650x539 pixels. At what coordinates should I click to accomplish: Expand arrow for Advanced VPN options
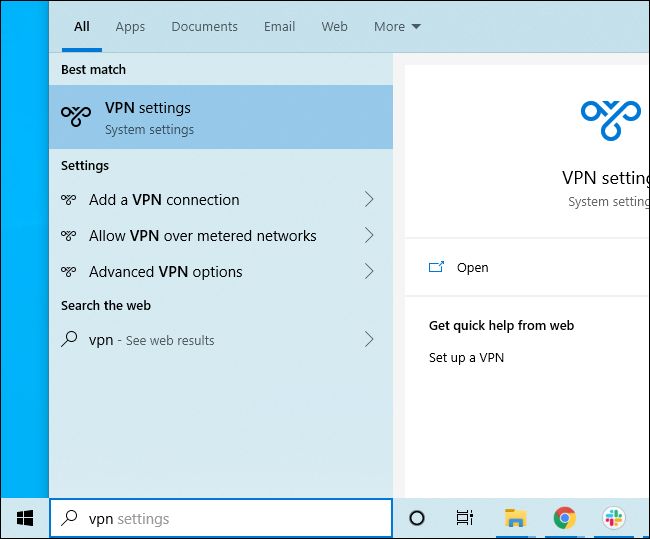click(x=369, y=272)
